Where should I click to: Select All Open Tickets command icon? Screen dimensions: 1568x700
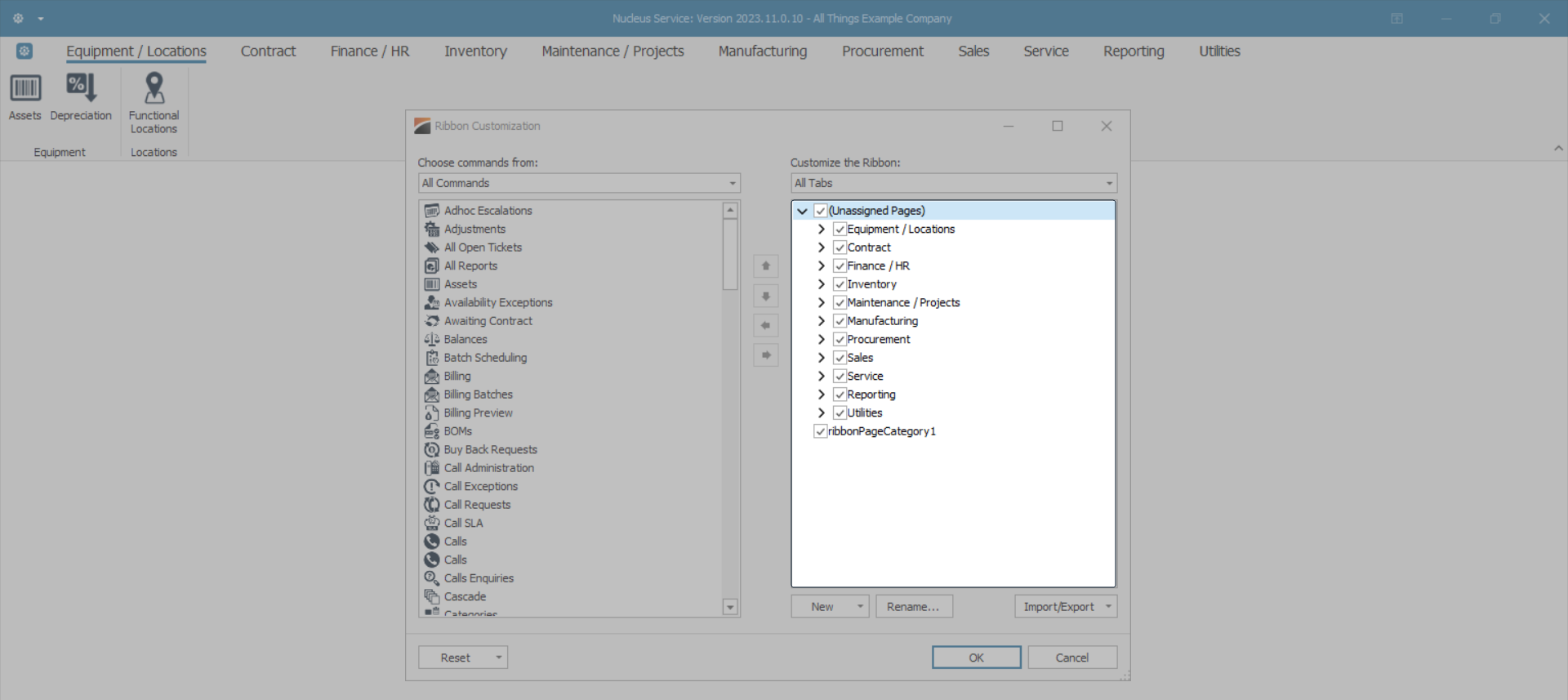432,247
